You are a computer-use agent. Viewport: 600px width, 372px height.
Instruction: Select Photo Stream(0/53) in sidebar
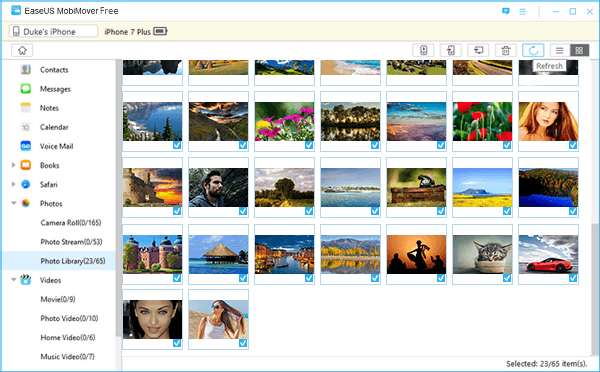72,242
